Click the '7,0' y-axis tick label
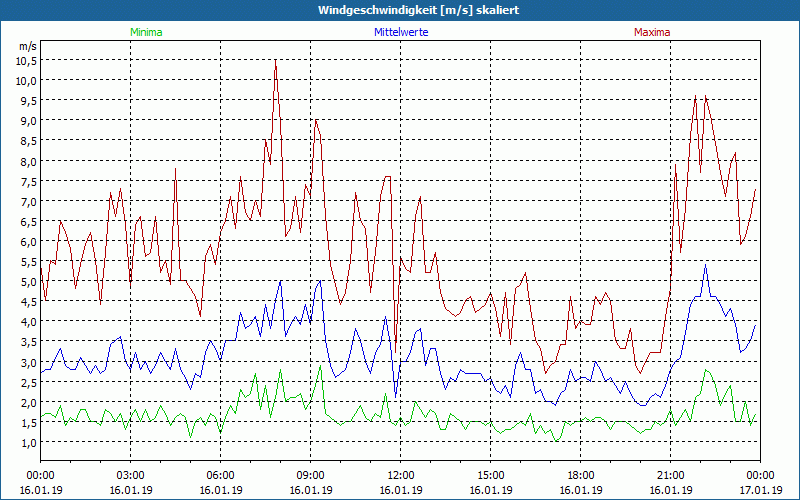 click(29, 201)
